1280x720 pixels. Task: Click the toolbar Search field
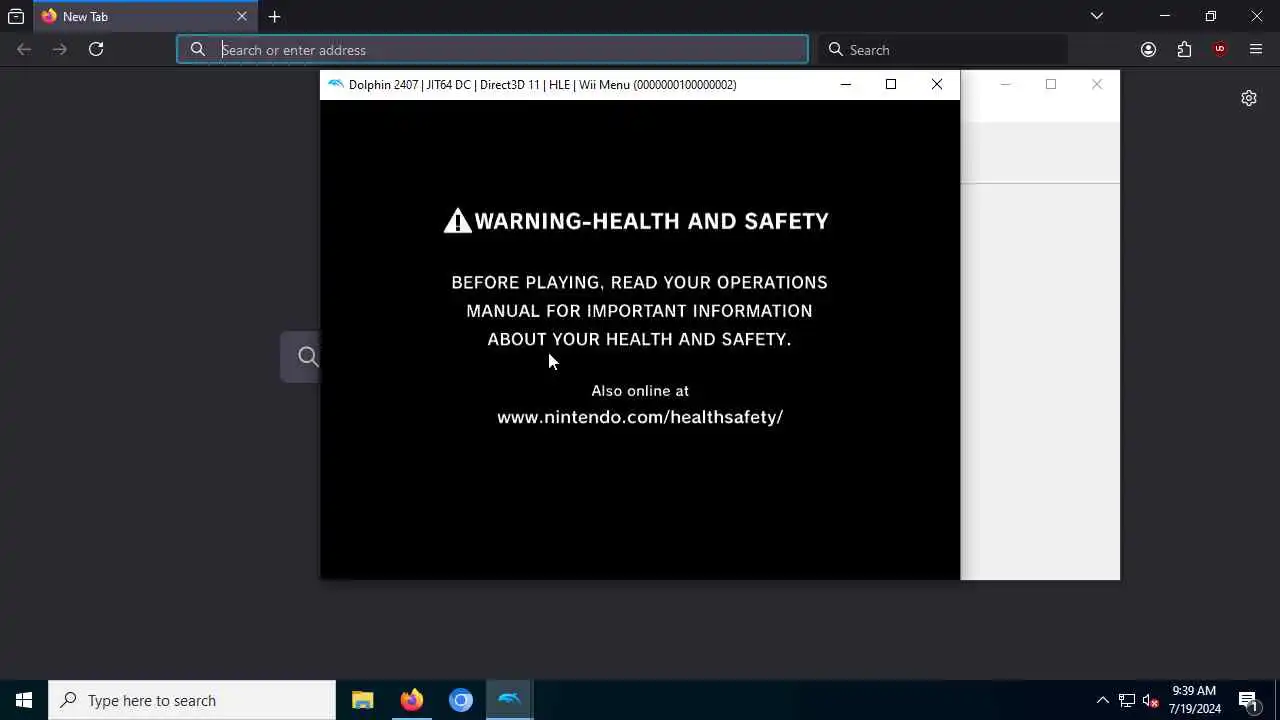click(x=943, y=49)
